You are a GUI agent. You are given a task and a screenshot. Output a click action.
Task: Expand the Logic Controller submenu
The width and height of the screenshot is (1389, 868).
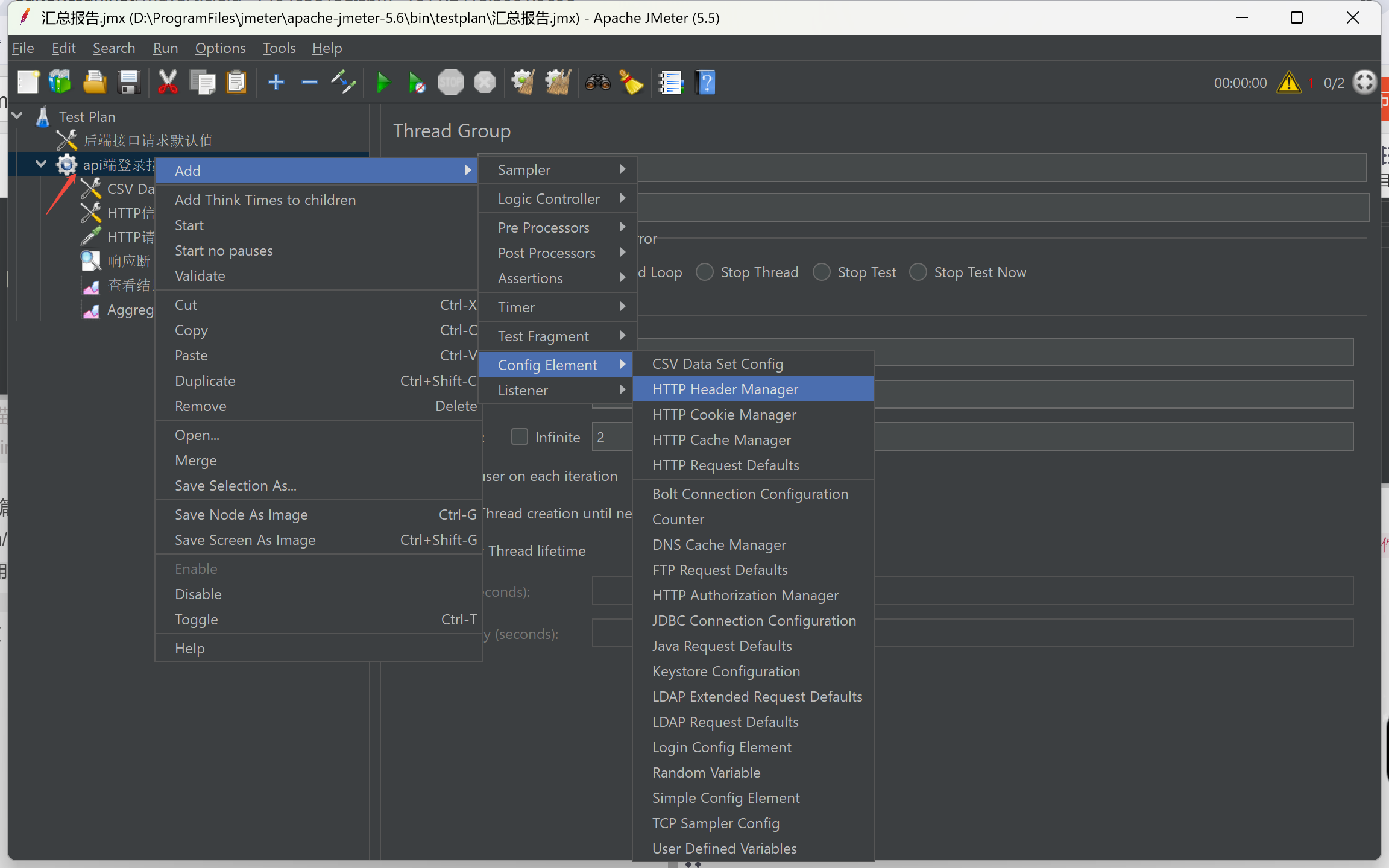558,199
